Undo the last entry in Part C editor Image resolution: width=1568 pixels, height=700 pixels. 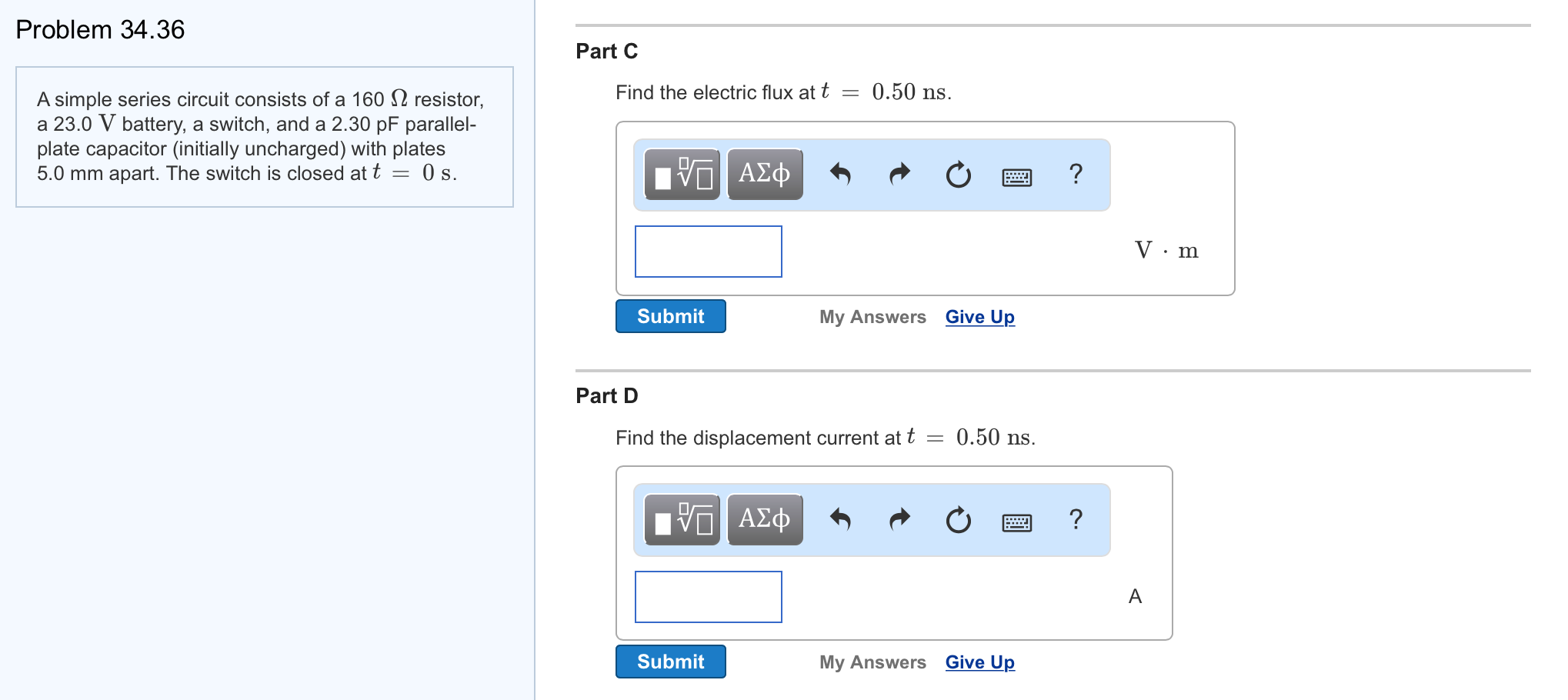coord(840,175)
